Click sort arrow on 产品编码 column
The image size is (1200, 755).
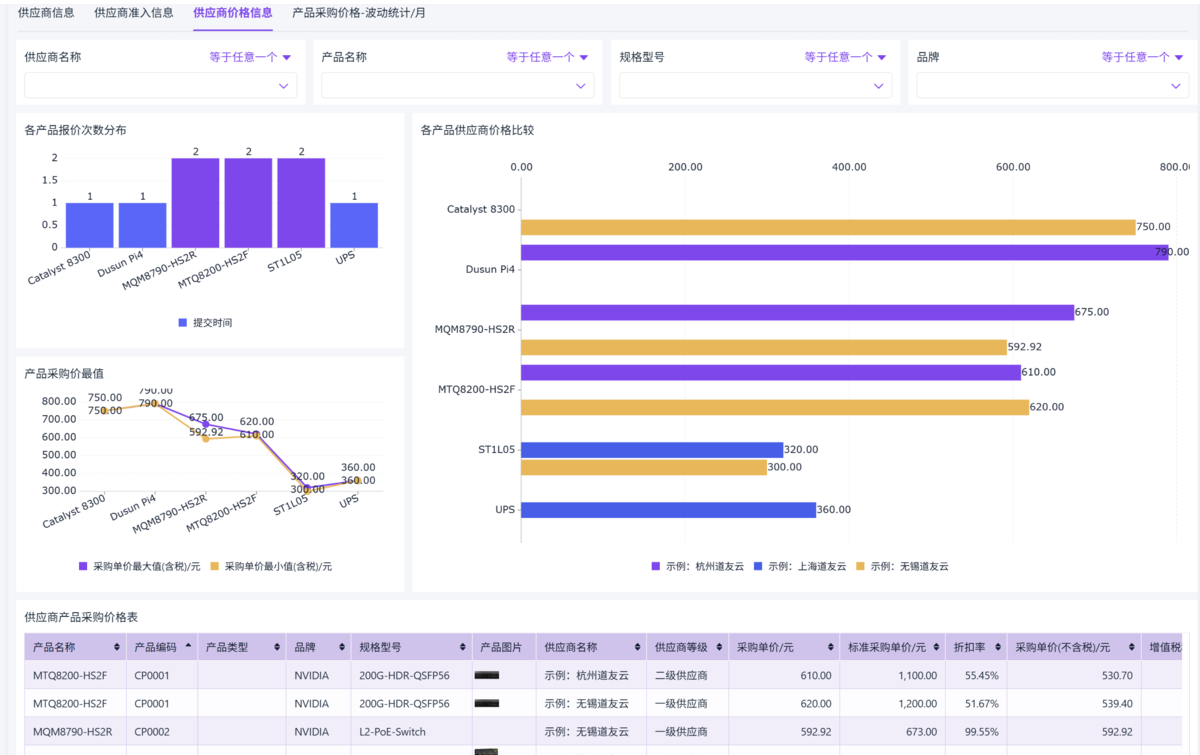pos(188,647)
